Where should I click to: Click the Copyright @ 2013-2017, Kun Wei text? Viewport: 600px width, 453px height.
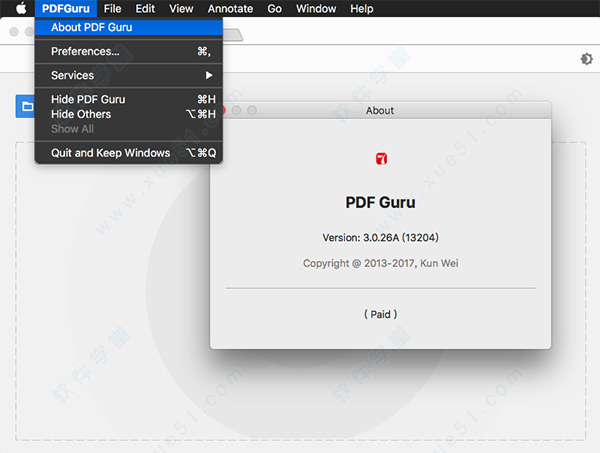[x=380, y=263]
